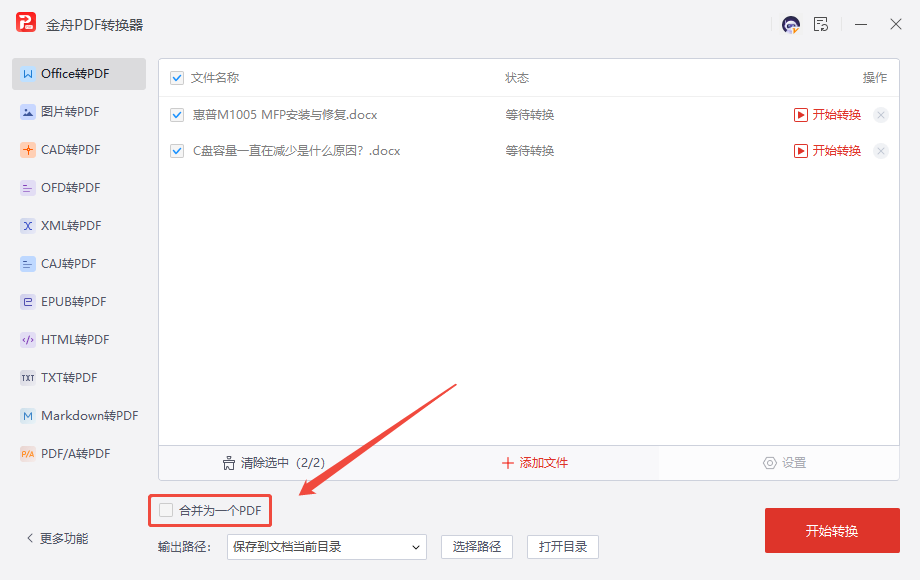Click 等待转换 status of C盘容量 row
Image resolution: width=920 pixels, height=580 pixels.
pyautogui.click(x=530, y=151)
